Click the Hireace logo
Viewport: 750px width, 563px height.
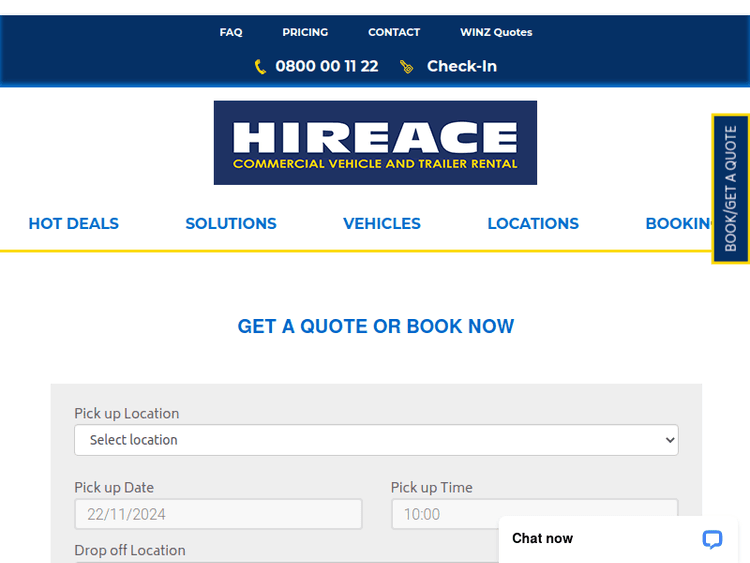(x=375, y=143)
